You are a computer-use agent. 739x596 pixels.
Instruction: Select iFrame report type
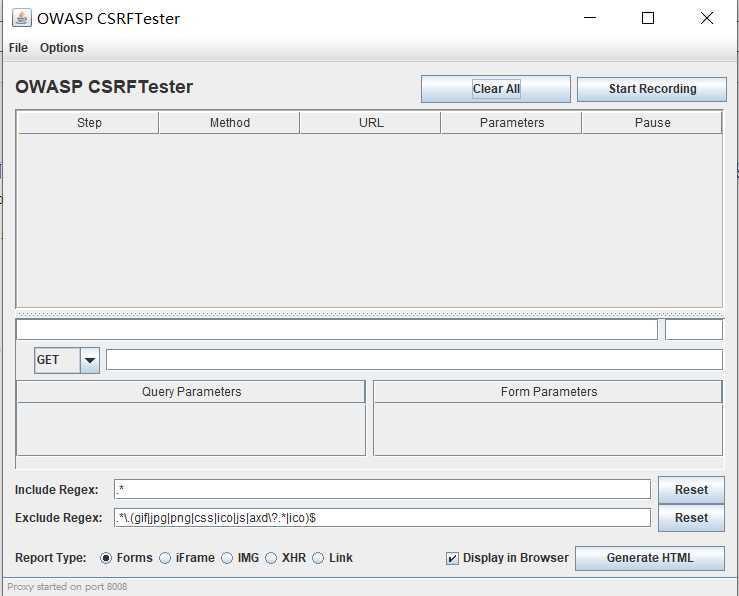[187, 558]
